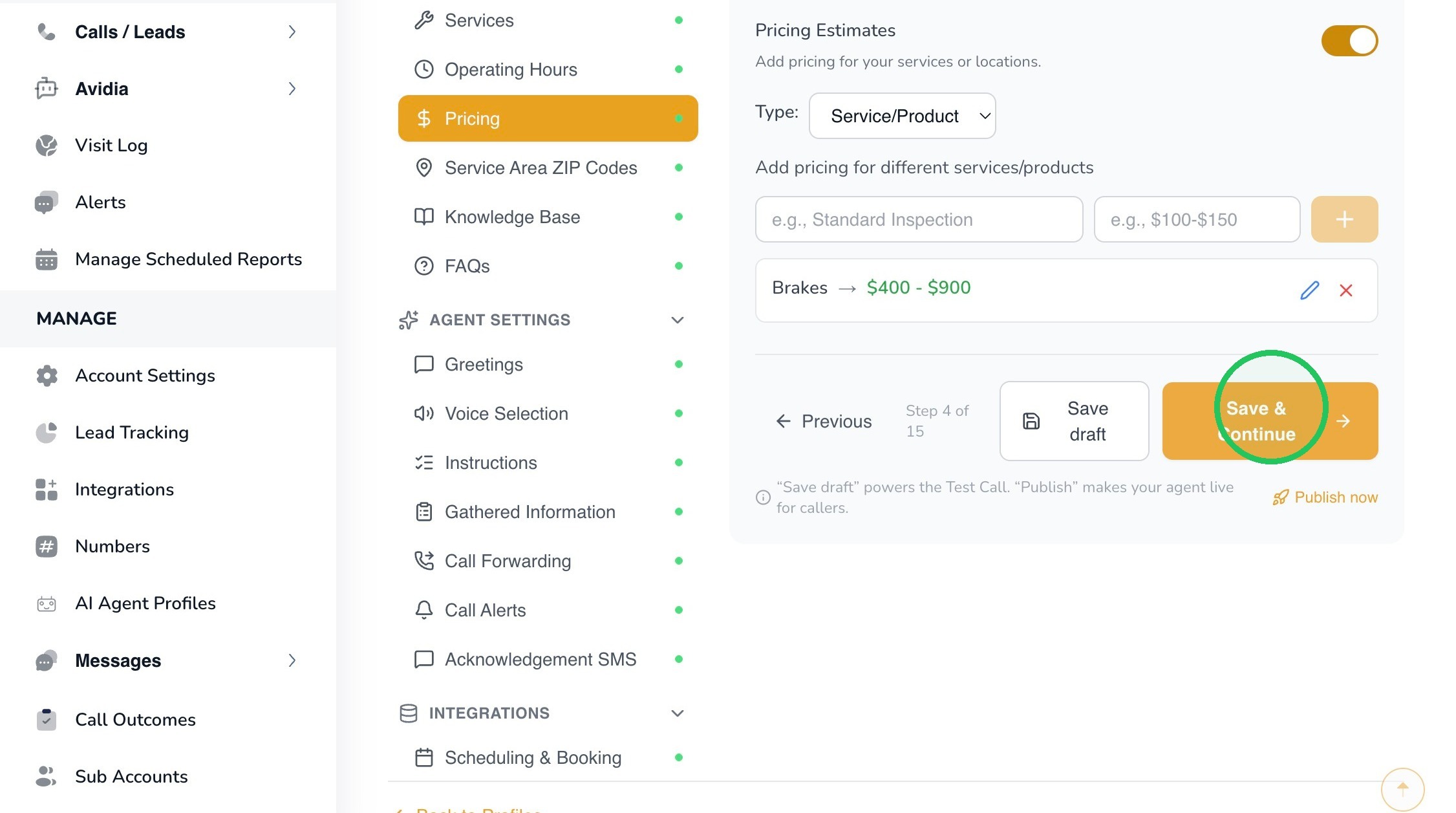Open Instructions settings
1456x813 pixels.
coord(548,462)
